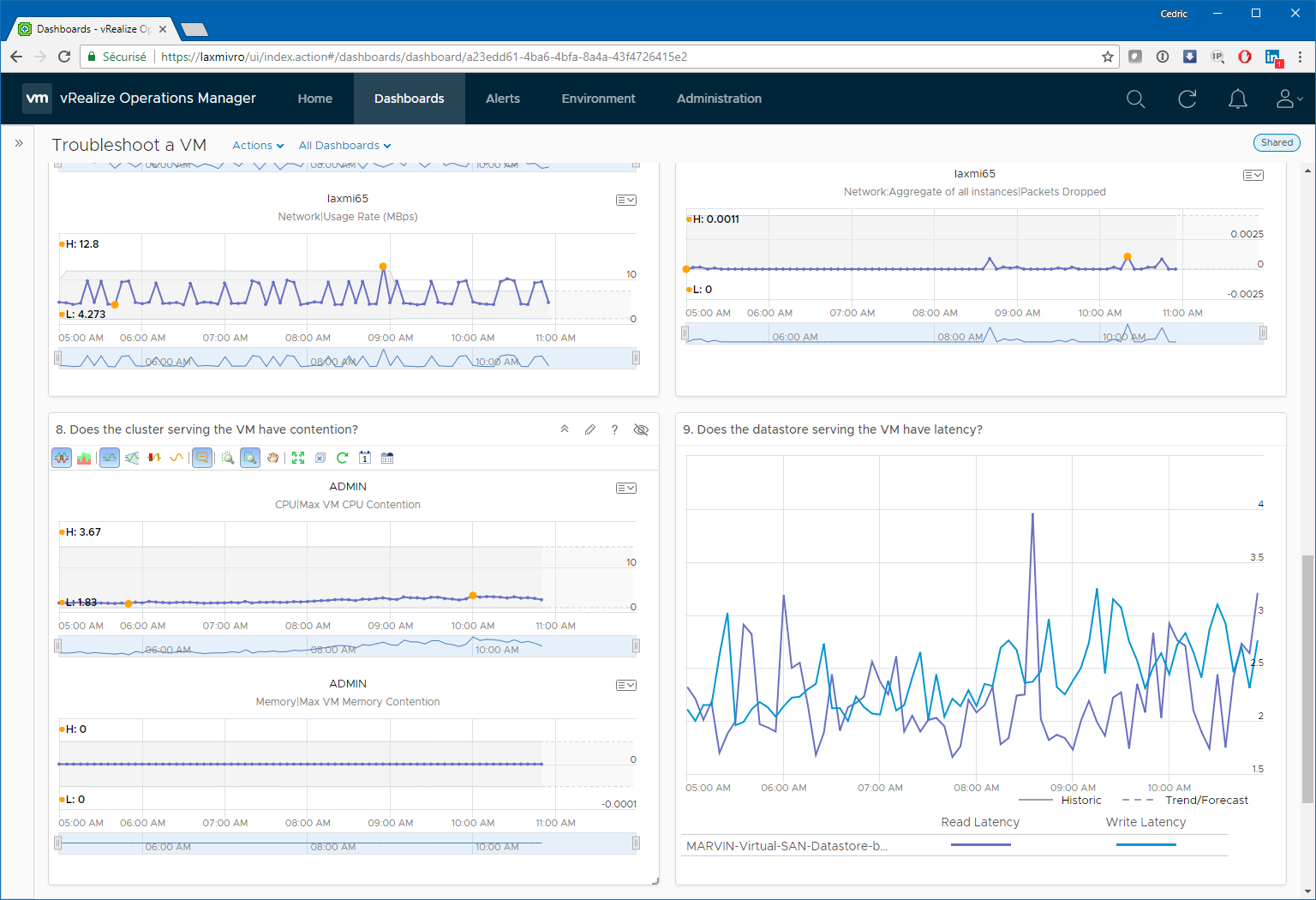Click the dashboard vertical scrollbar
The width and height of the screenshot is (1316, 900).
pyautogui.click(x=1307, y=679)
